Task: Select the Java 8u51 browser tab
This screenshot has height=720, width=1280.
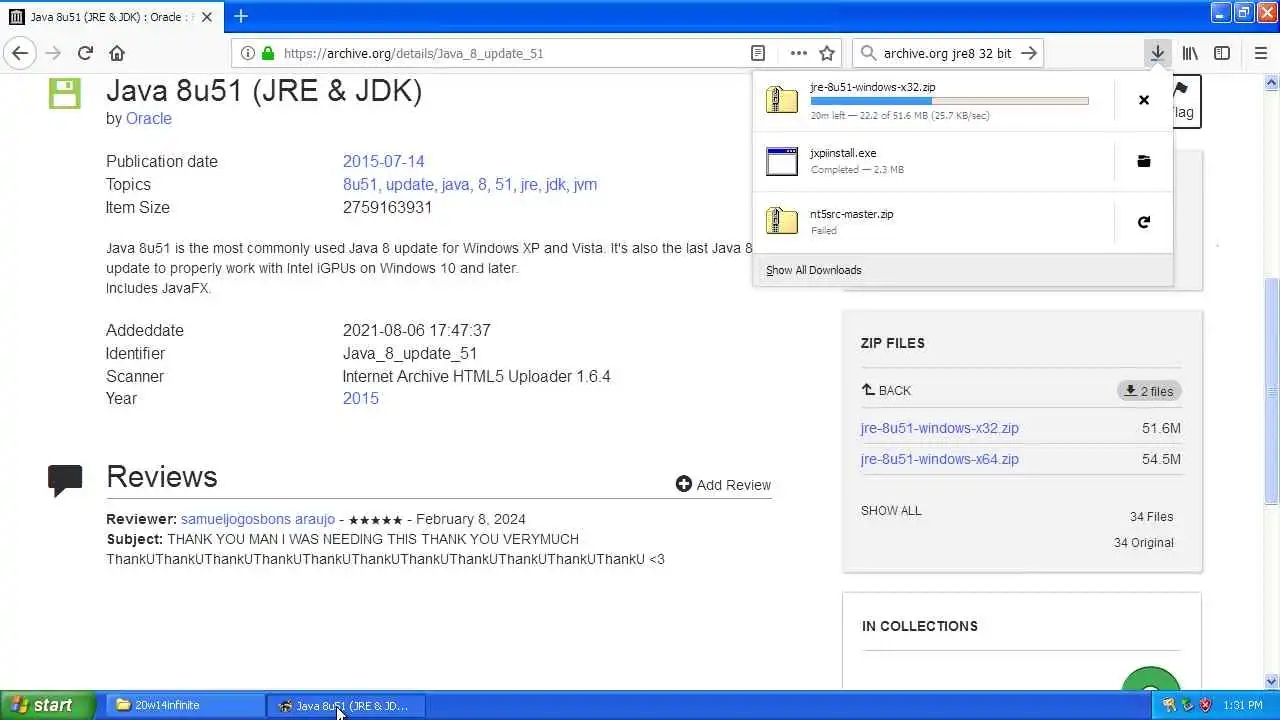Action: 112,17
